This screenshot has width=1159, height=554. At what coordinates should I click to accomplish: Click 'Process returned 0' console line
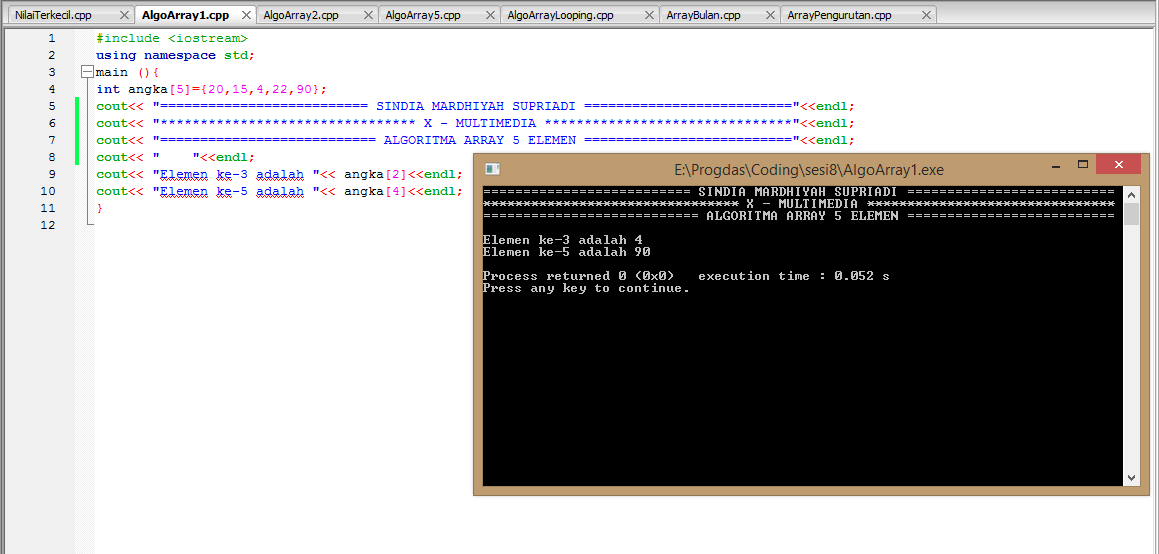[x=686, y=276]
